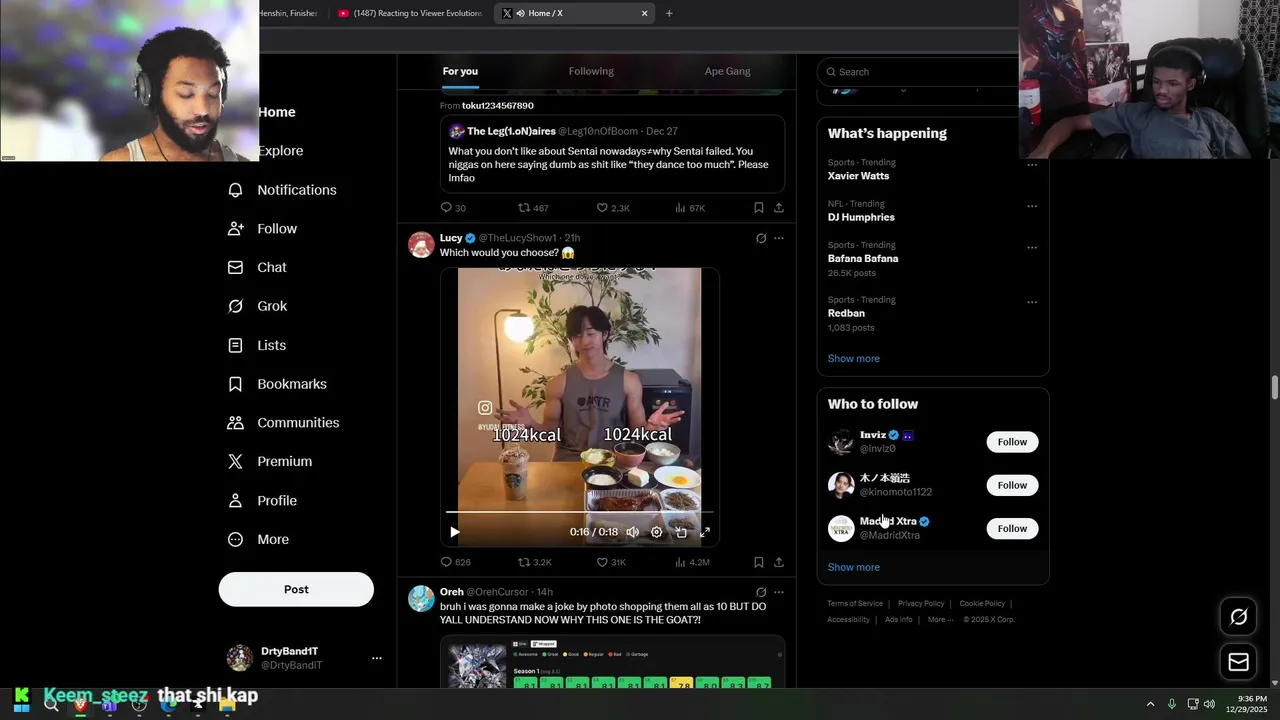
Task: Enter fullscreen on Lucy's video
Action: tap(705, 532)
